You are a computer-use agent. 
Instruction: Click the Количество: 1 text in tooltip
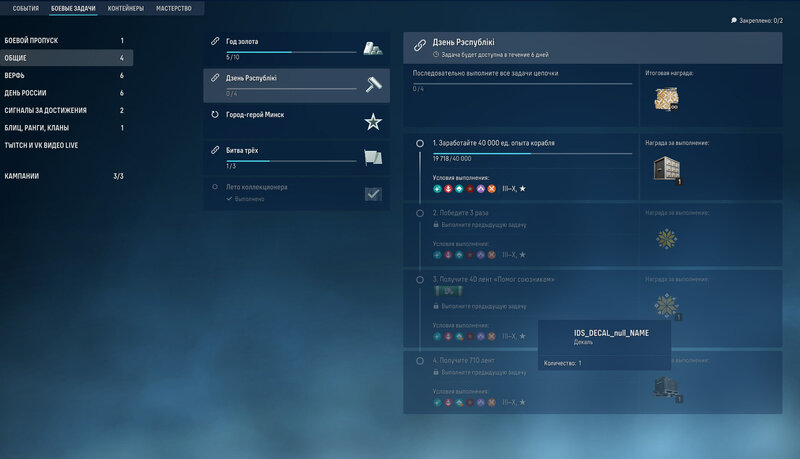click(x=562, y=363)
